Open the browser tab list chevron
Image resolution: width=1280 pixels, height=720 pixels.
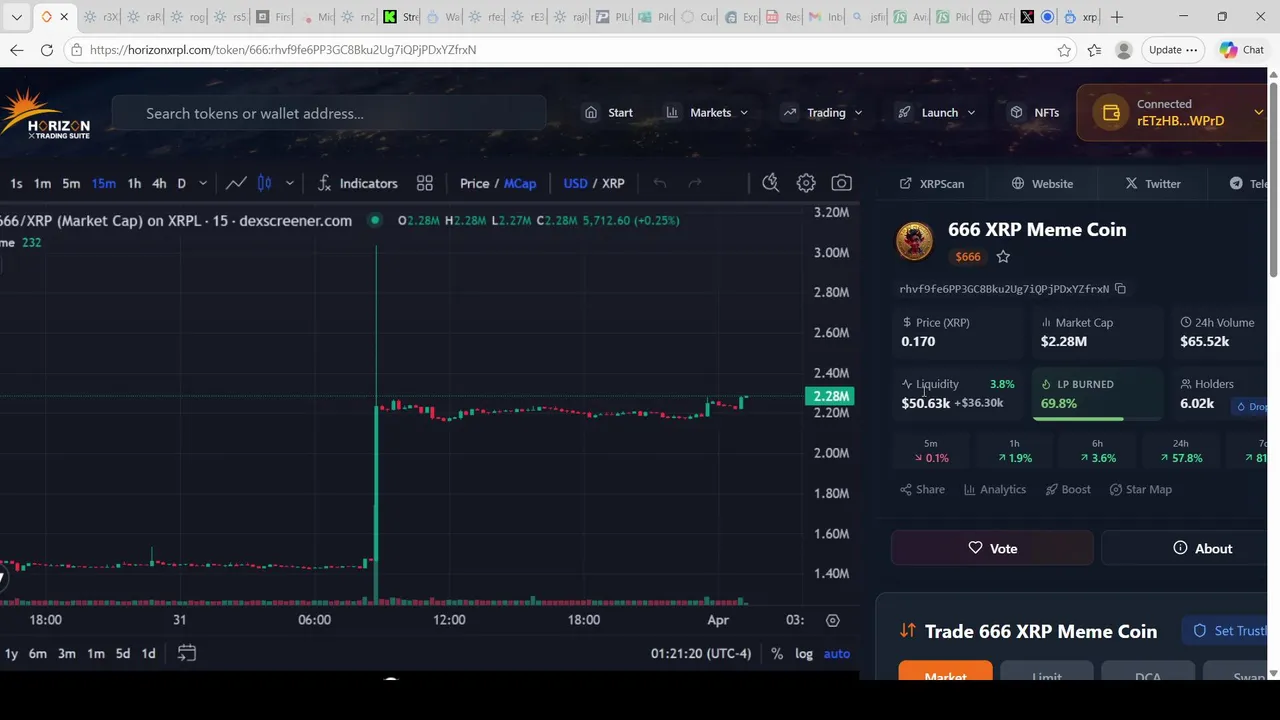(16, 17)
